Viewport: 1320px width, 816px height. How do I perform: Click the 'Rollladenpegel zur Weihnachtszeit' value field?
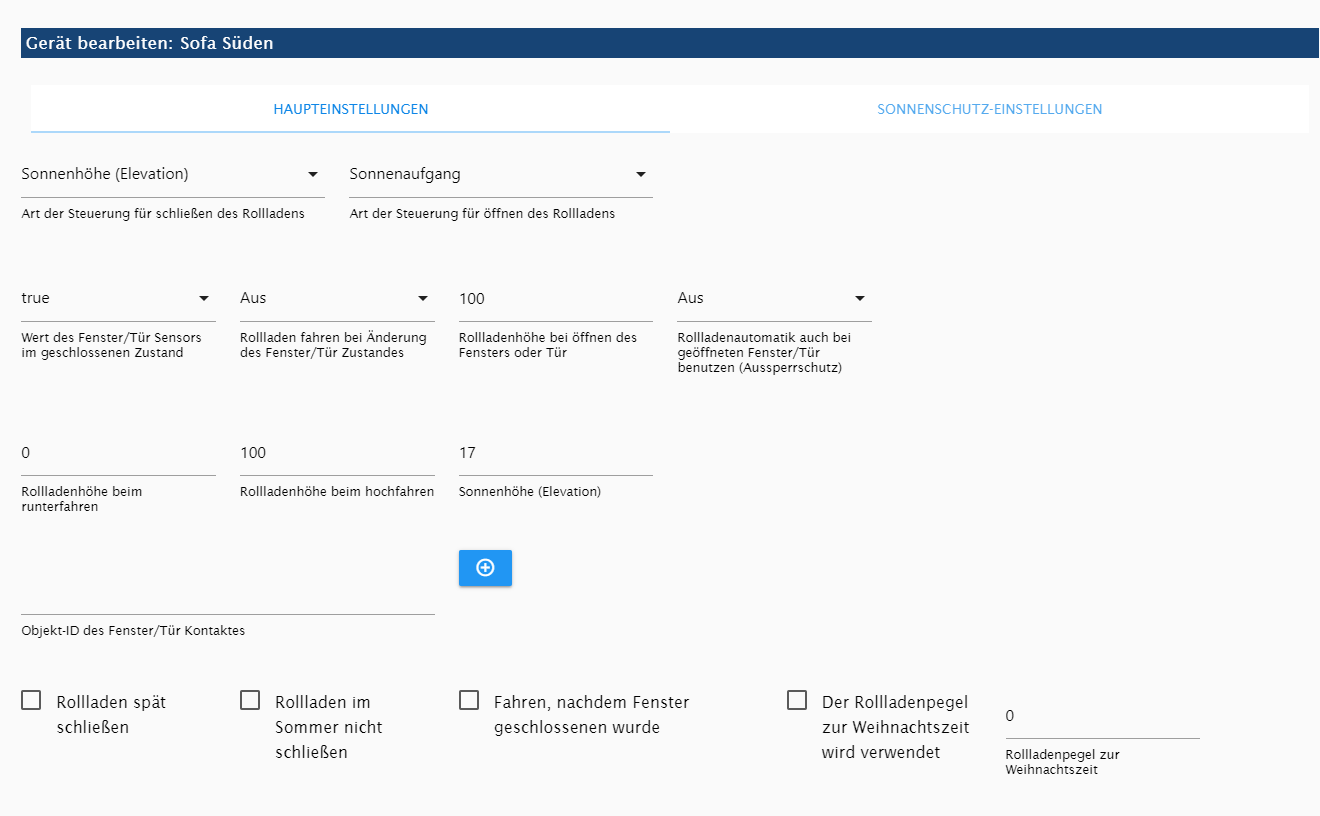(1102, 716)
